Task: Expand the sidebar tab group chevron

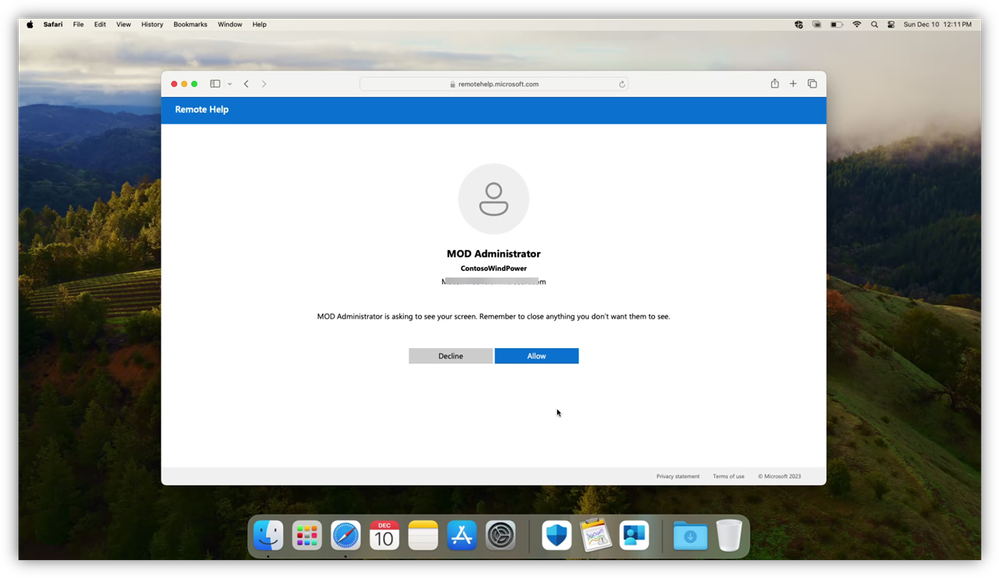Action: point(229,84)
